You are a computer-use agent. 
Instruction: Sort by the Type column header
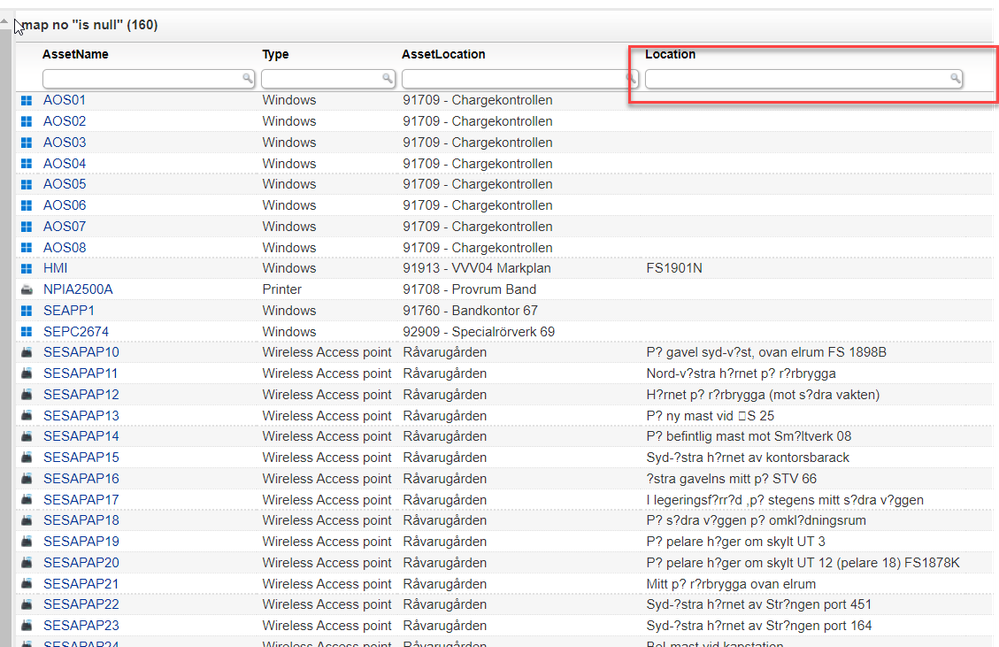pyautogui.click(x=275, y=54)
